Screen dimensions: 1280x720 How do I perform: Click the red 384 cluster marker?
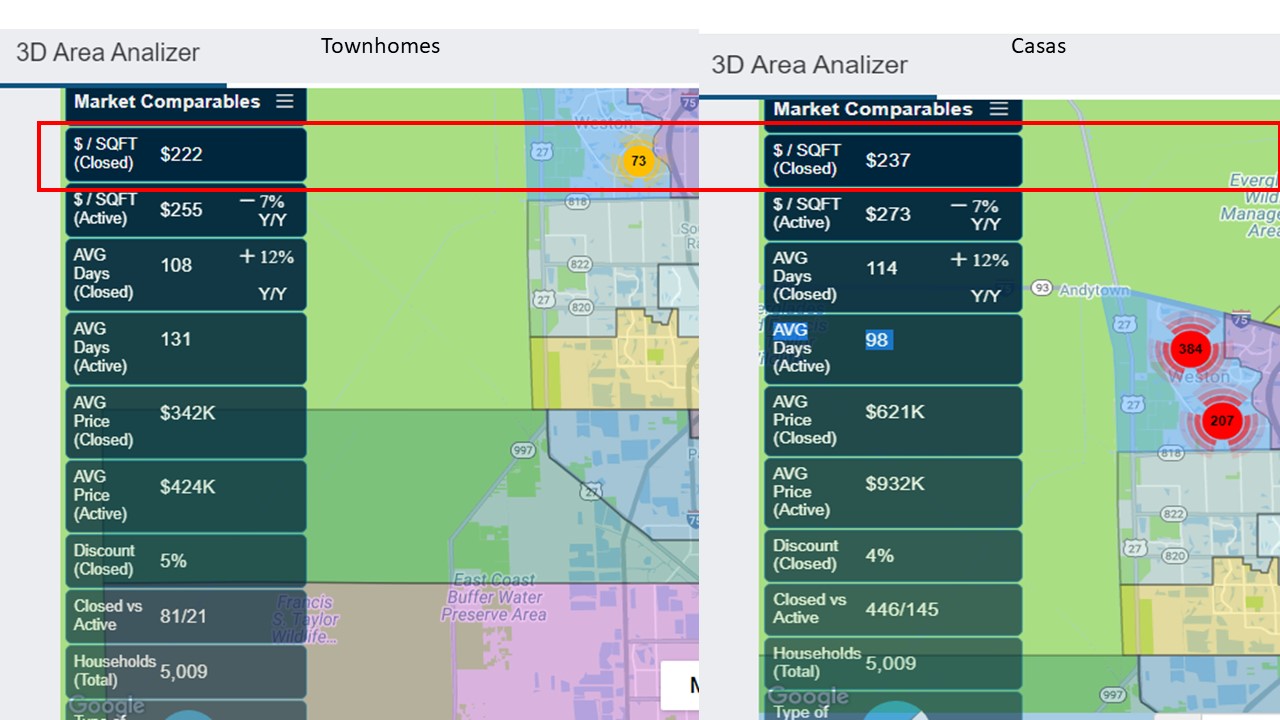coord(1190,349)
